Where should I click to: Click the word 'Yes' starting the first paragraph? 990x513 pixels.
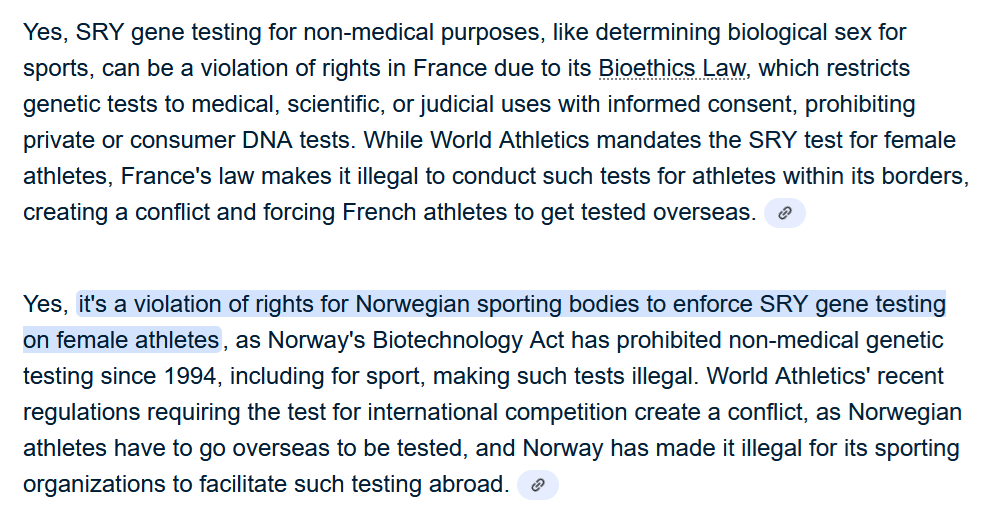click(x=43, y=33)
